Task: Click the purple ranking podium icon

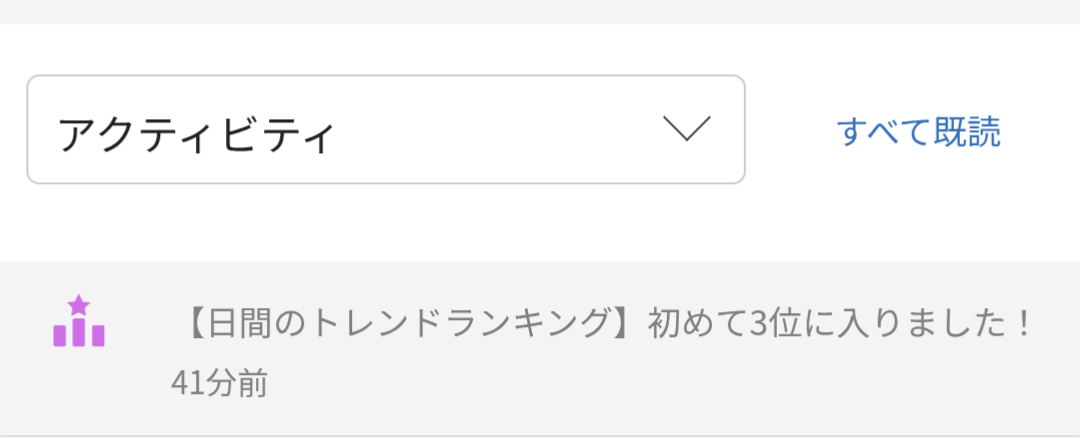Action: [79, 322]
